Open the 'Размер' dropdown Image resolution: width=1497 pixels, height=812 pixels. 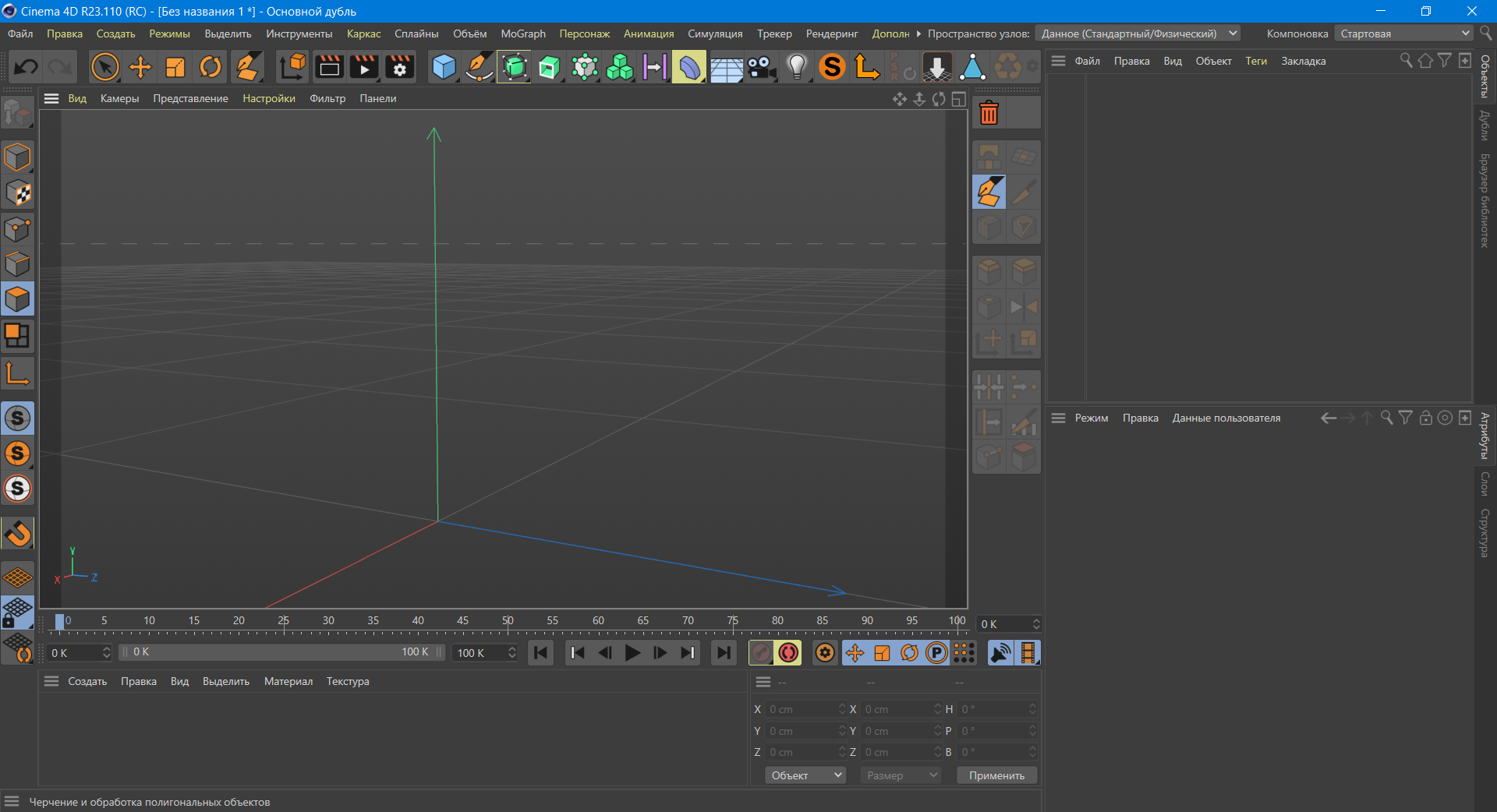901,775
